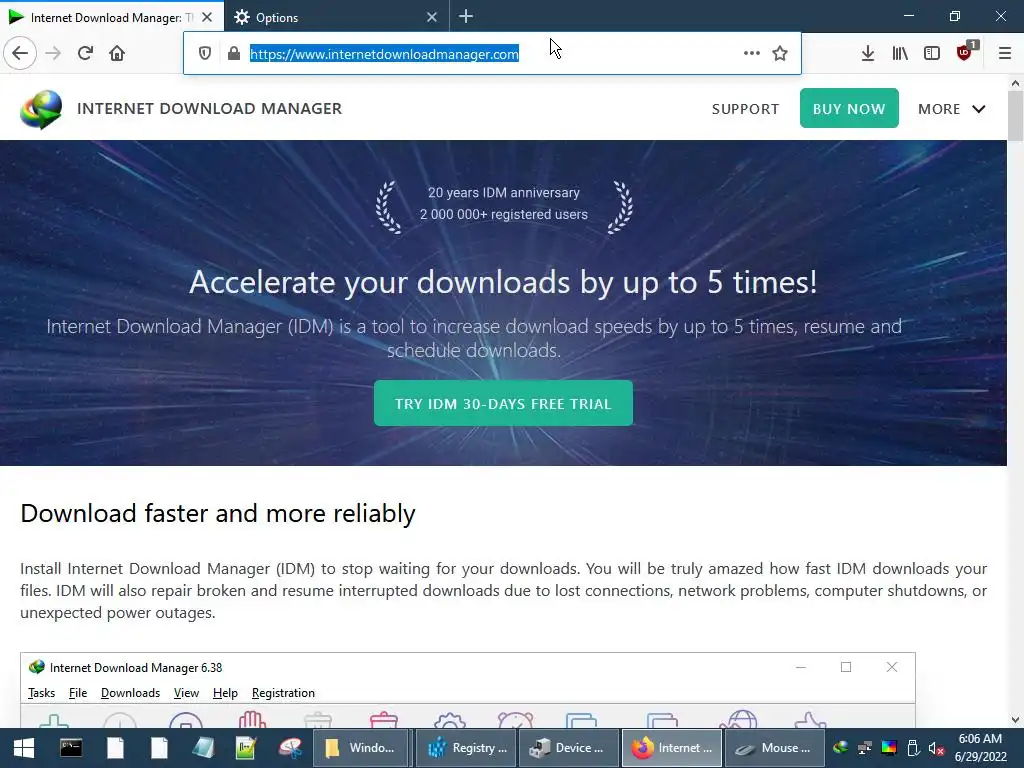Click INTERNET DOWNLOAD MANAGER site title
The width and height of the screenshot is (1024, 768).
209,108
